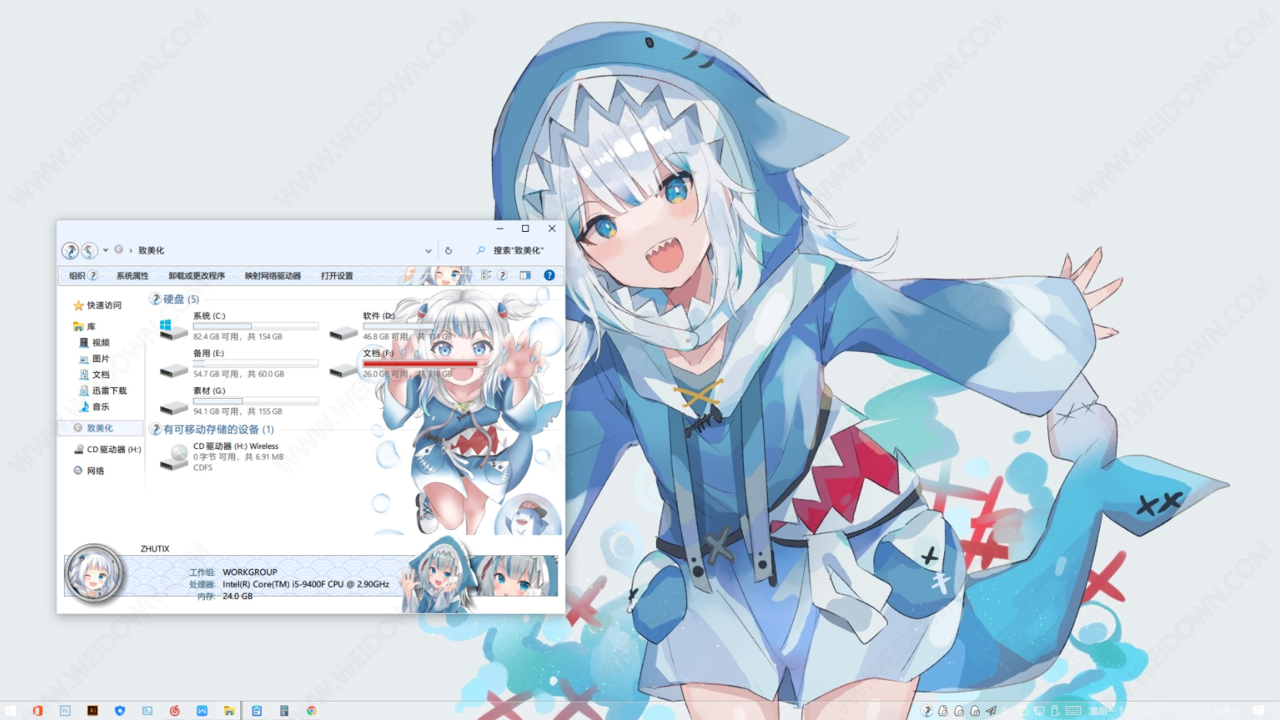Collapse the 硬盘 (5) group header

[x=175, y=299]
